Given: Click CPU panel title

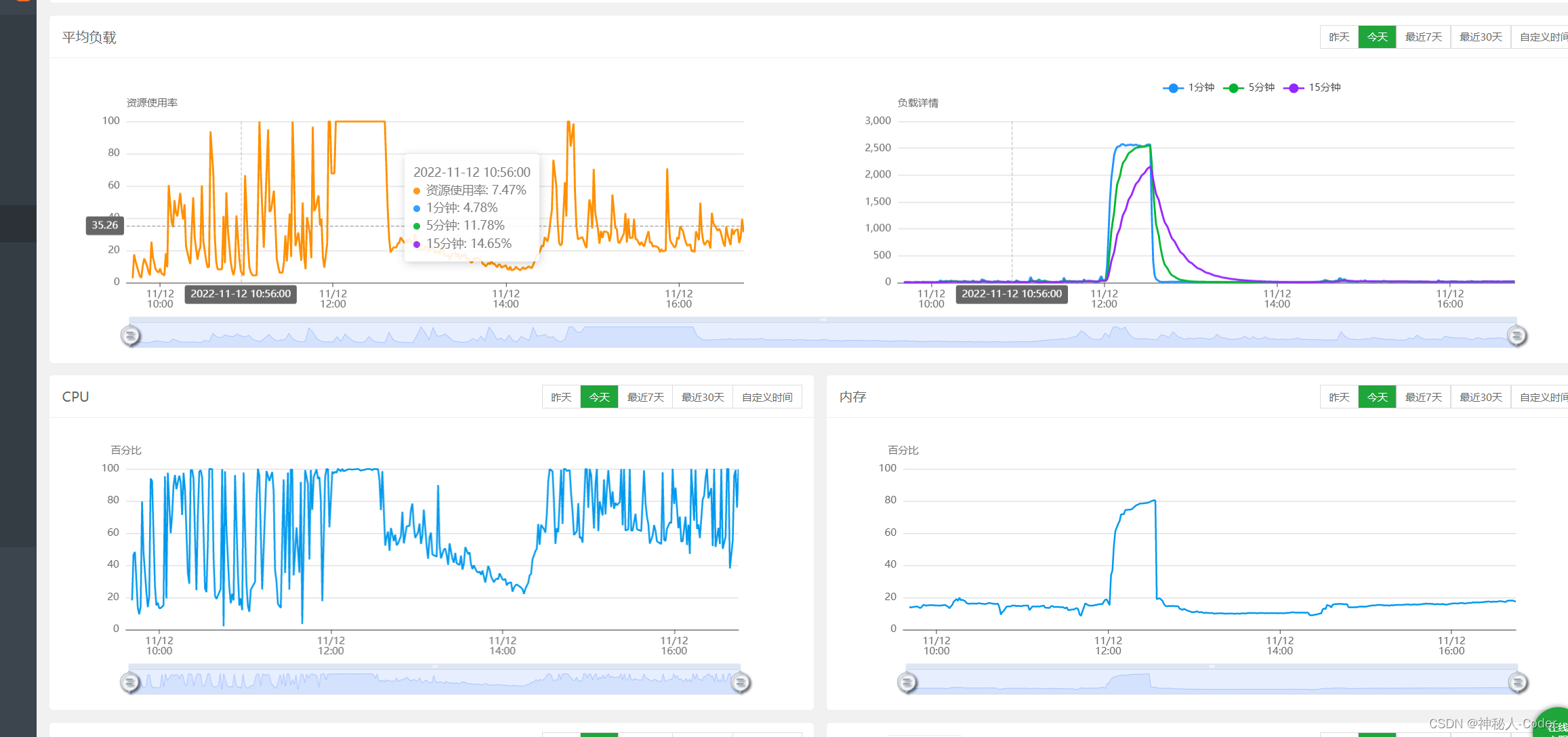Looking at the screenshot, I should click(x=75, y=397).
